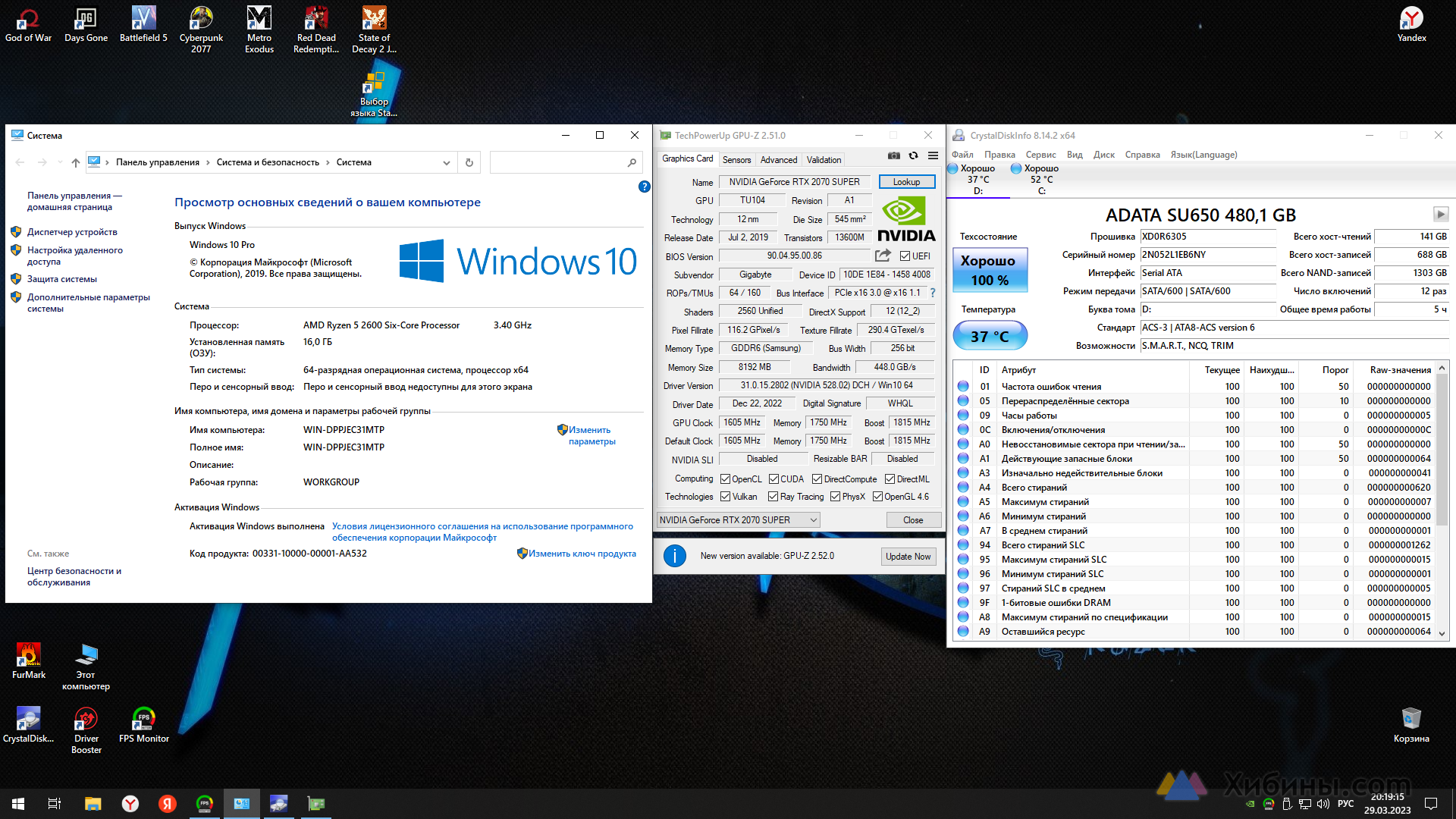This screenshot has height=819, width=1456.
Task: Open Yandex desktop shortcut
Action: pos(1411,24)
